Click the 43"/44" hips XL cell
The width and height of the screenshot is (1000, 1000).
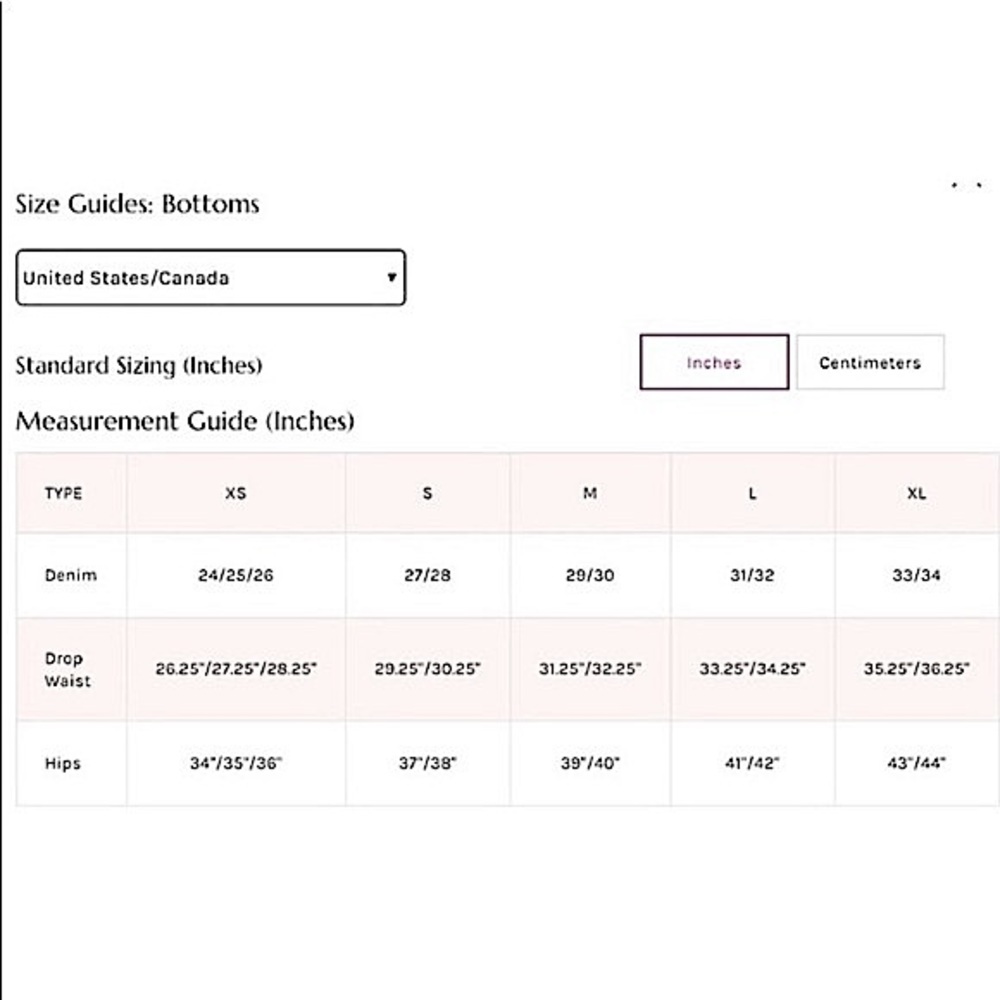[916, 763]
